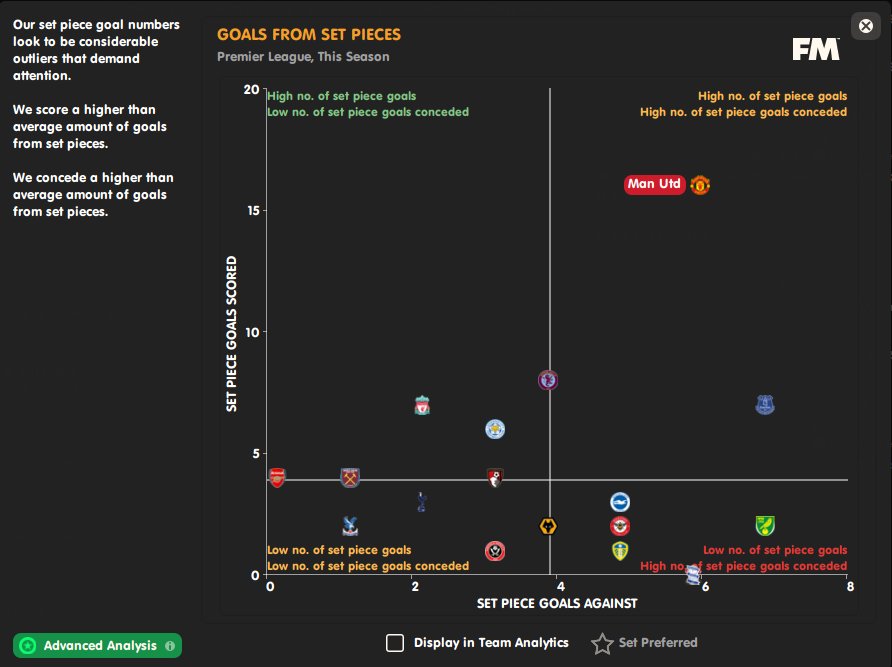892x667 pixels.
Task: Click the Leeds United badge
Action: click(x=620, y=550)
